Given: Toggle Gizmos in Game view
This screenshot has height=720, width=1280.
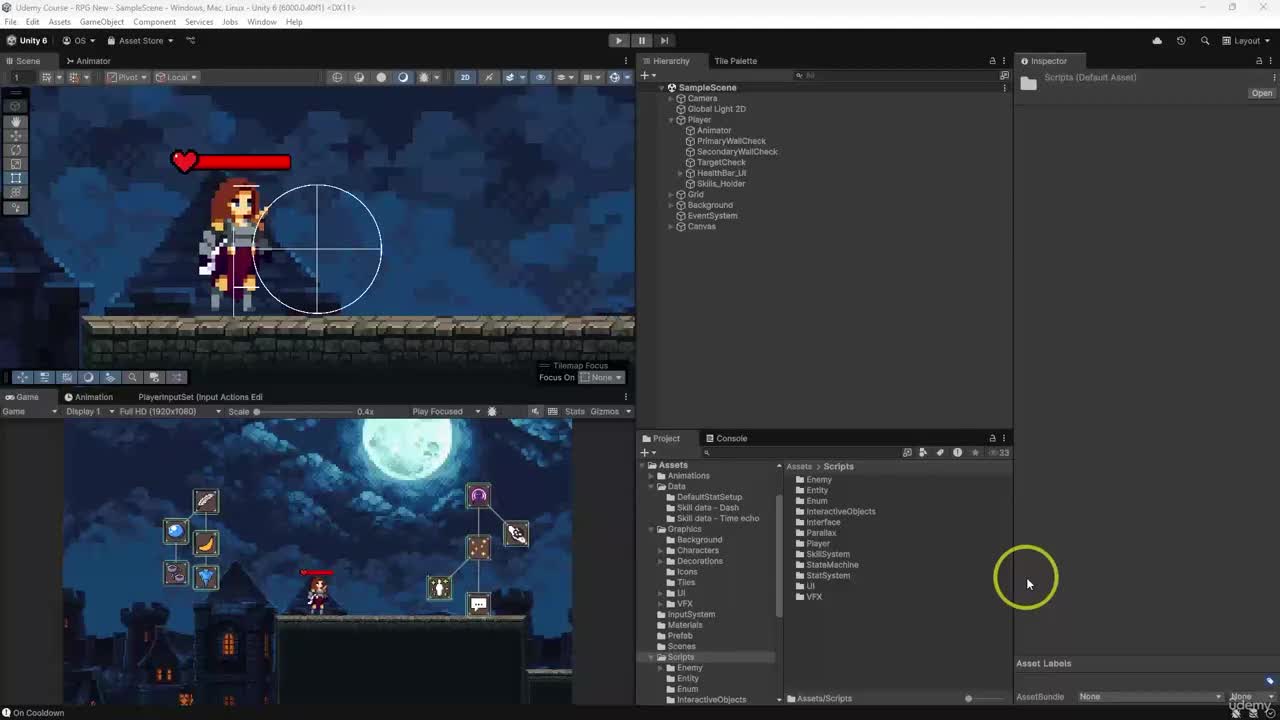Looking at the screenshot, I should coord(605,411).
